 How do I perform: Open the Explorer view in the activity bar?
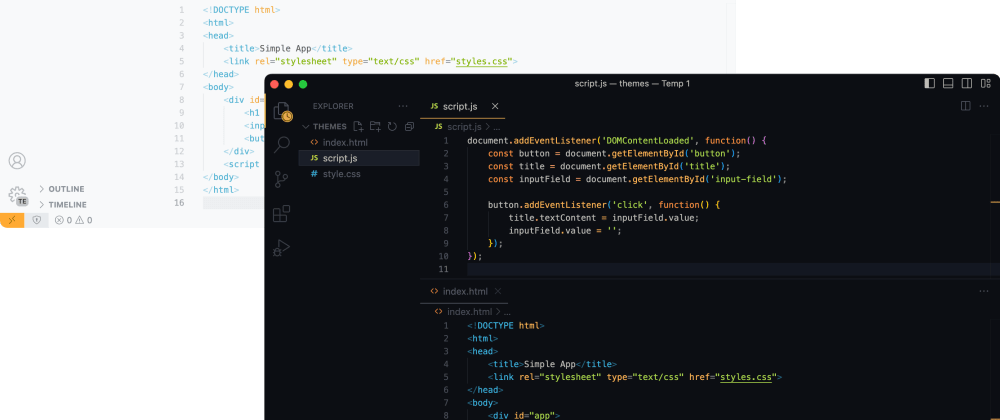click(x=282, y=112)
